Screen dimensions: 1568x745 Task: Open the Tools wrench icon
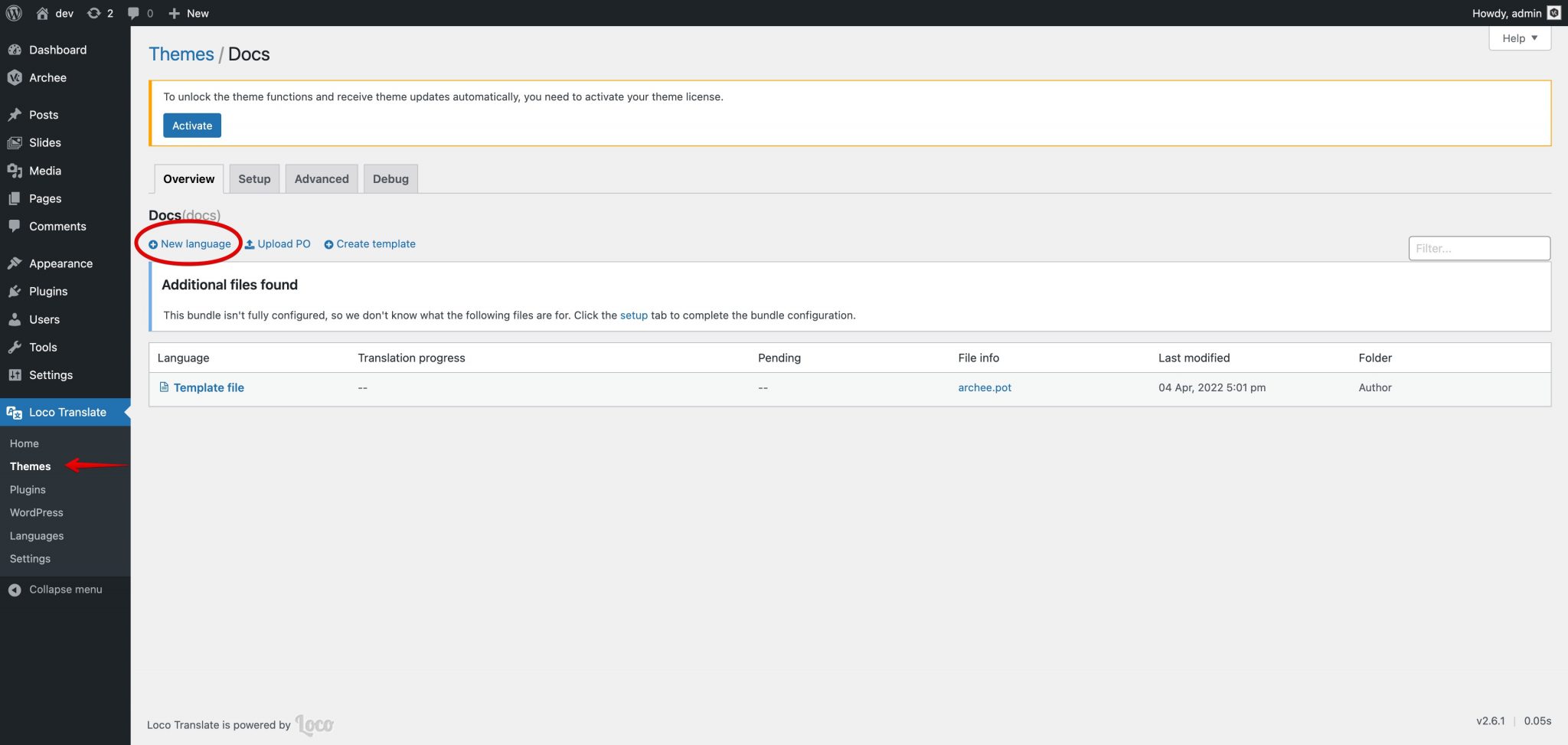tap(15, 347)
